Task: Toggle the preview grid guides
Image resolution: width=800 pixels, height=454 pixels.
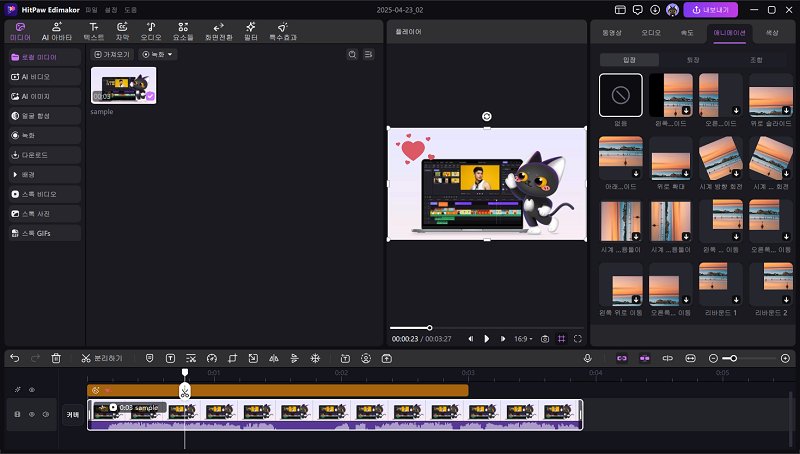Action: point(561,339)
